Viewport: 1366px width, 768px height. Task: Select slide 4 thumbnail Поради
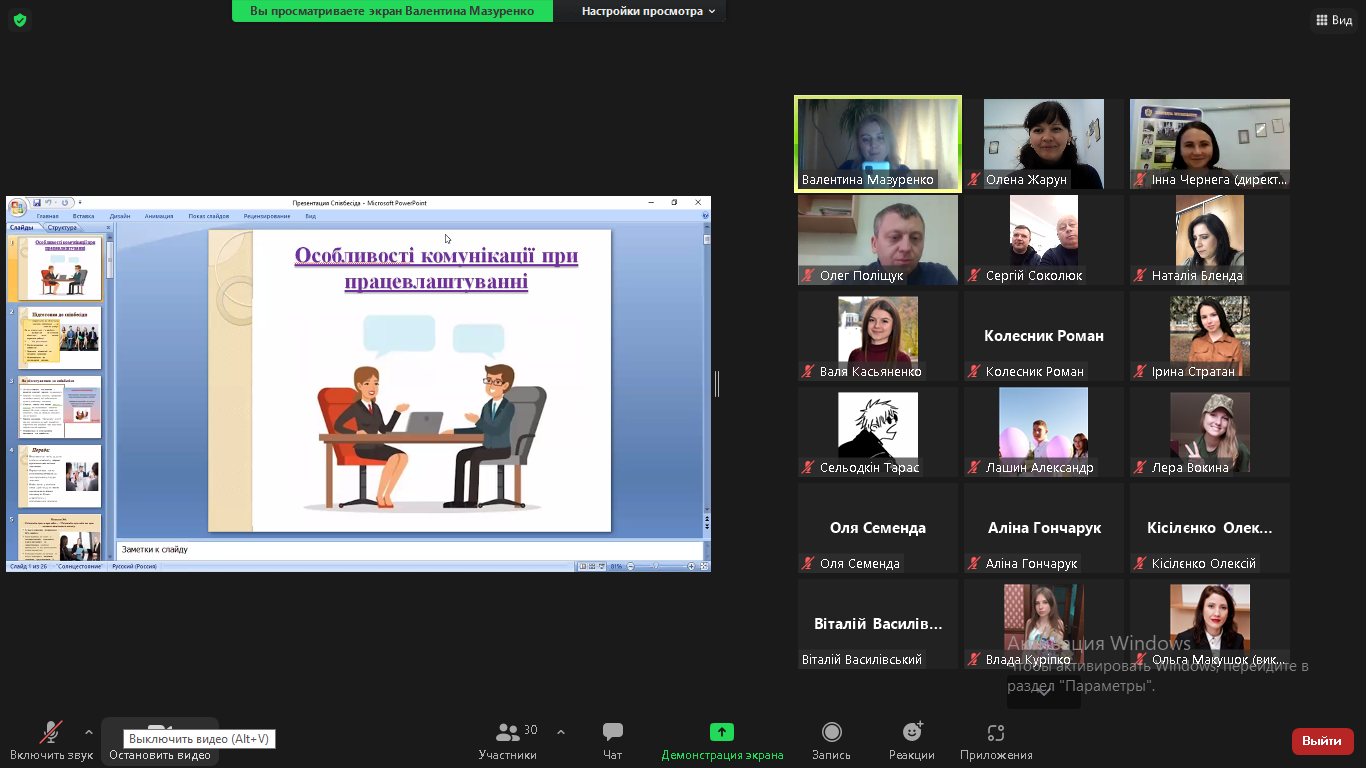(60, 476)
